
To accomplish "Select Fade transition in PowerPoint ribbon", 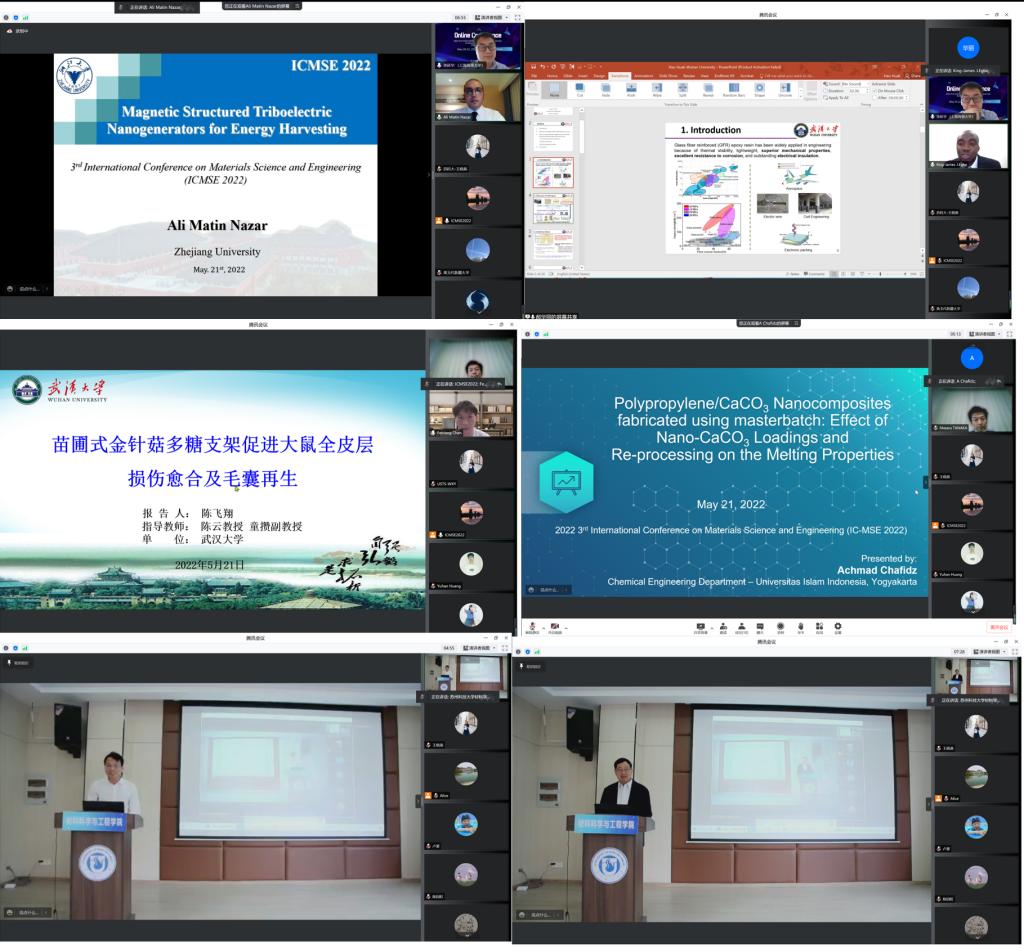I will coord(605,89).
